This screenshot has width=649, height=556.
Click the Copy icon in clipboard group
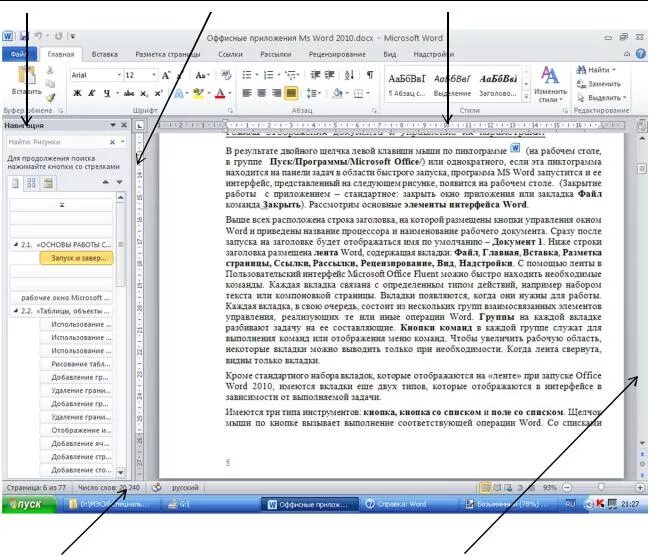(x=50, y=84)
